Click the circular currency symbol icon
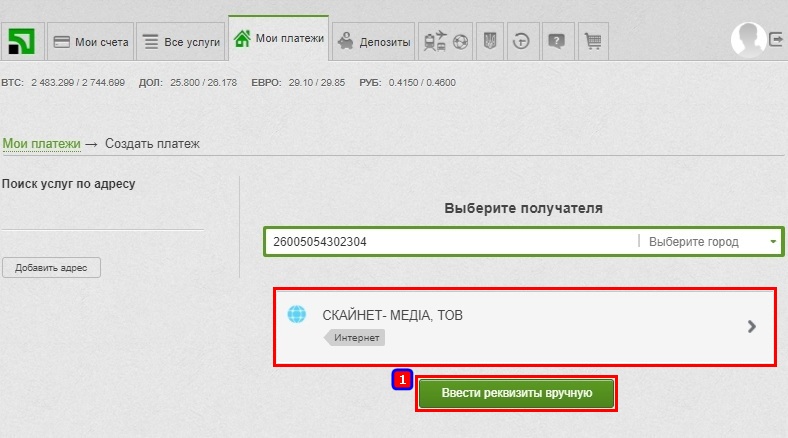Image resolution: width=788 pixels, height=438 pixels. pos(521,42)
